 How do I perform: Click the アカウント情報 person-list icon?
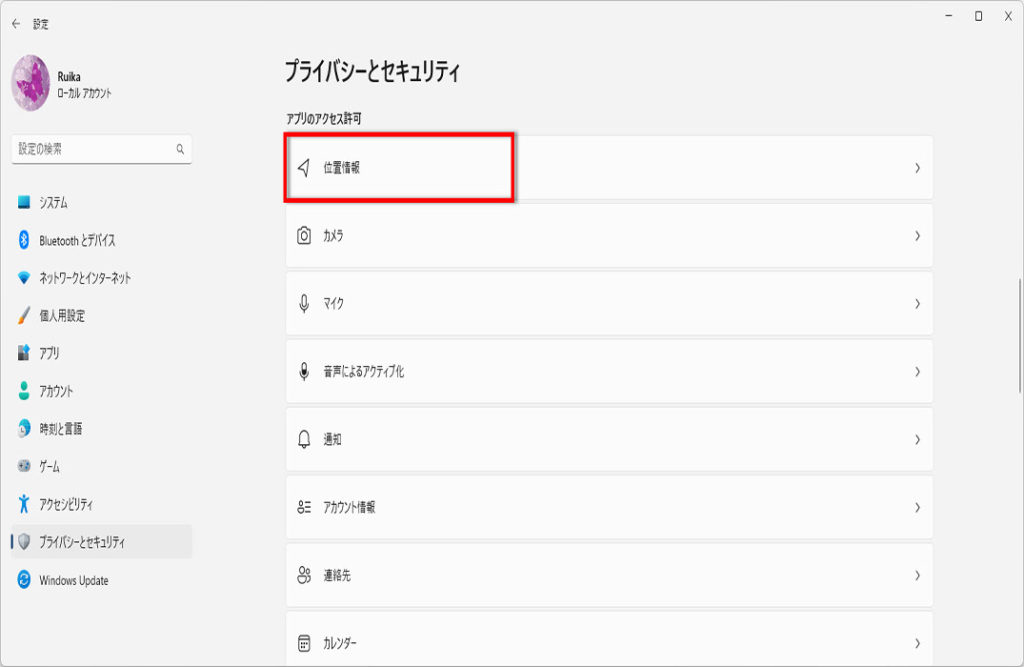[304, 508]
